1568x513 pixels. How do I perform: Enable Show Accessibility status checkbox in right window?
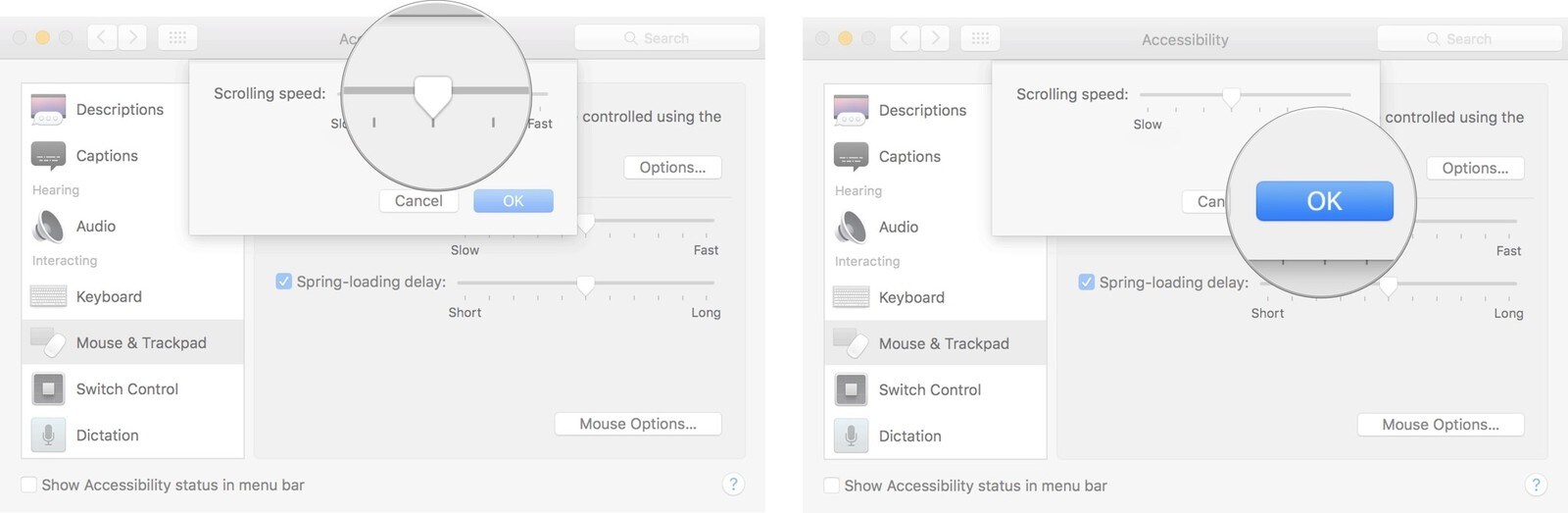coord(832,486)
